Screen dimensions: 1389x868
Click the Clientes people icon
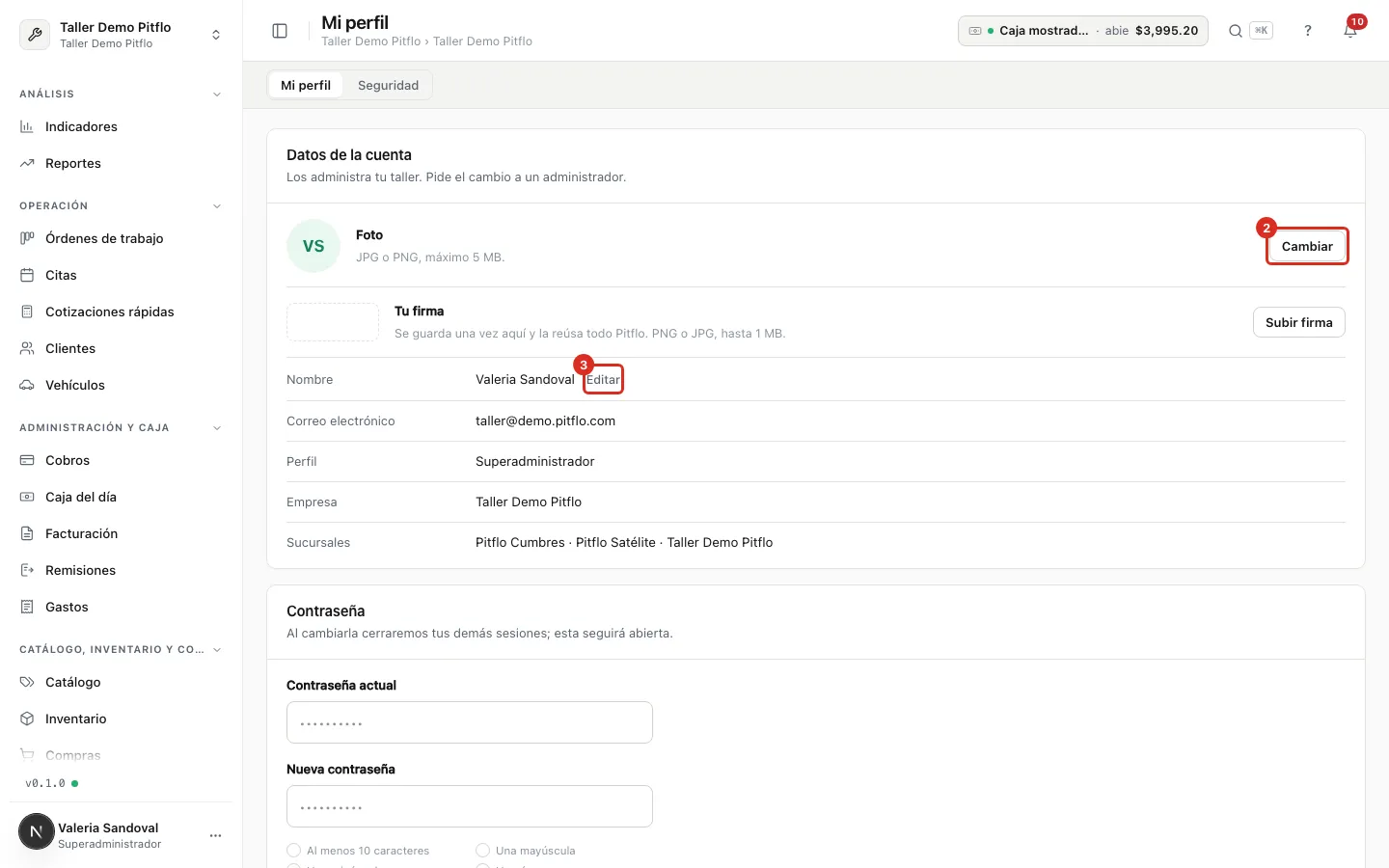click(27, 348)
